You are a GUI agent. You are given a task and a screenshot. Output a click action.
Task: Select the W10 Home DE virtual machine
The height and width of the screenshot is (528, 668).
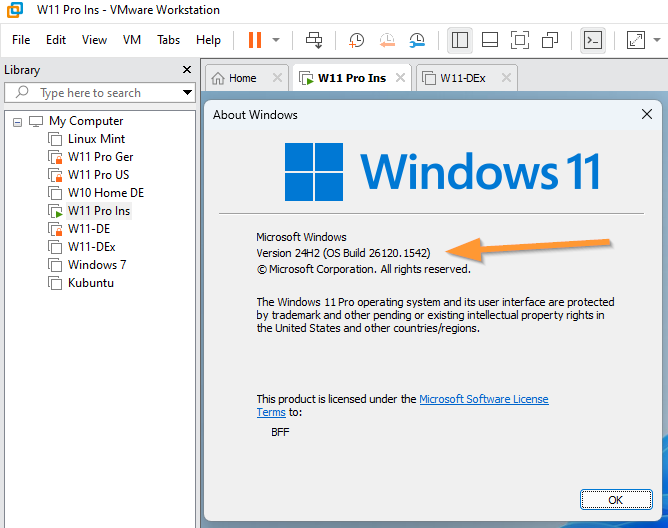coord(106,193)
